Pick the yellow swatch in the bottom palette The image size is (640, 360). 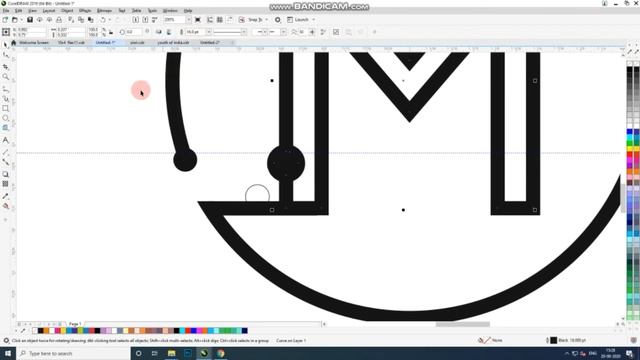pyautogui.click(x=63, y=331)
